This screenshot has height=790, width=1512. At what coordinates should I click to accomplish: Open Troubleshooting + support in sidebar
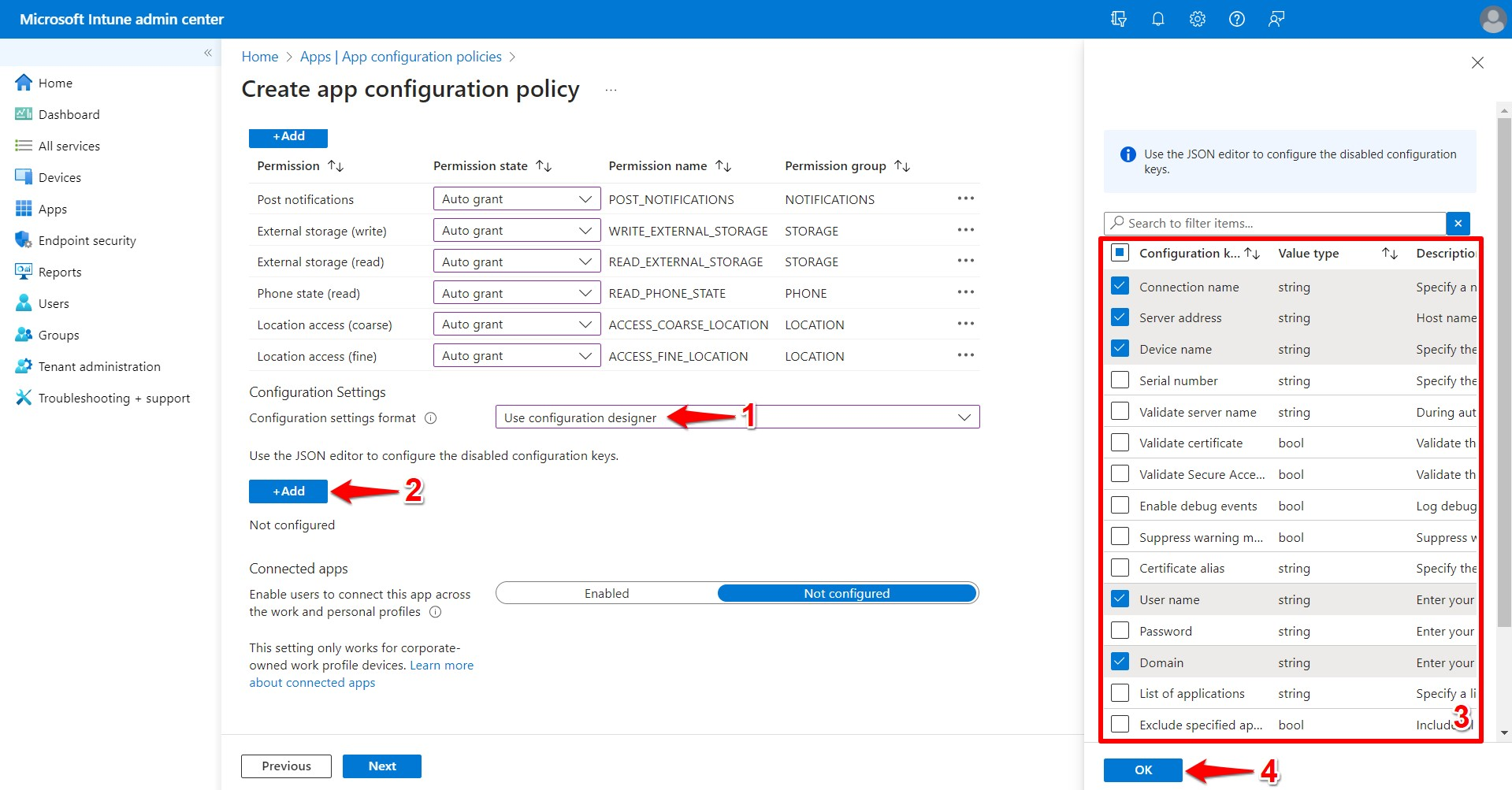click(114, 398)
